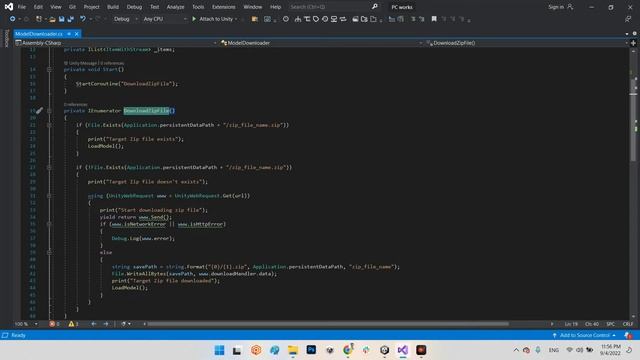
Task: Open the Project menu
Action: tap(91, 7)
